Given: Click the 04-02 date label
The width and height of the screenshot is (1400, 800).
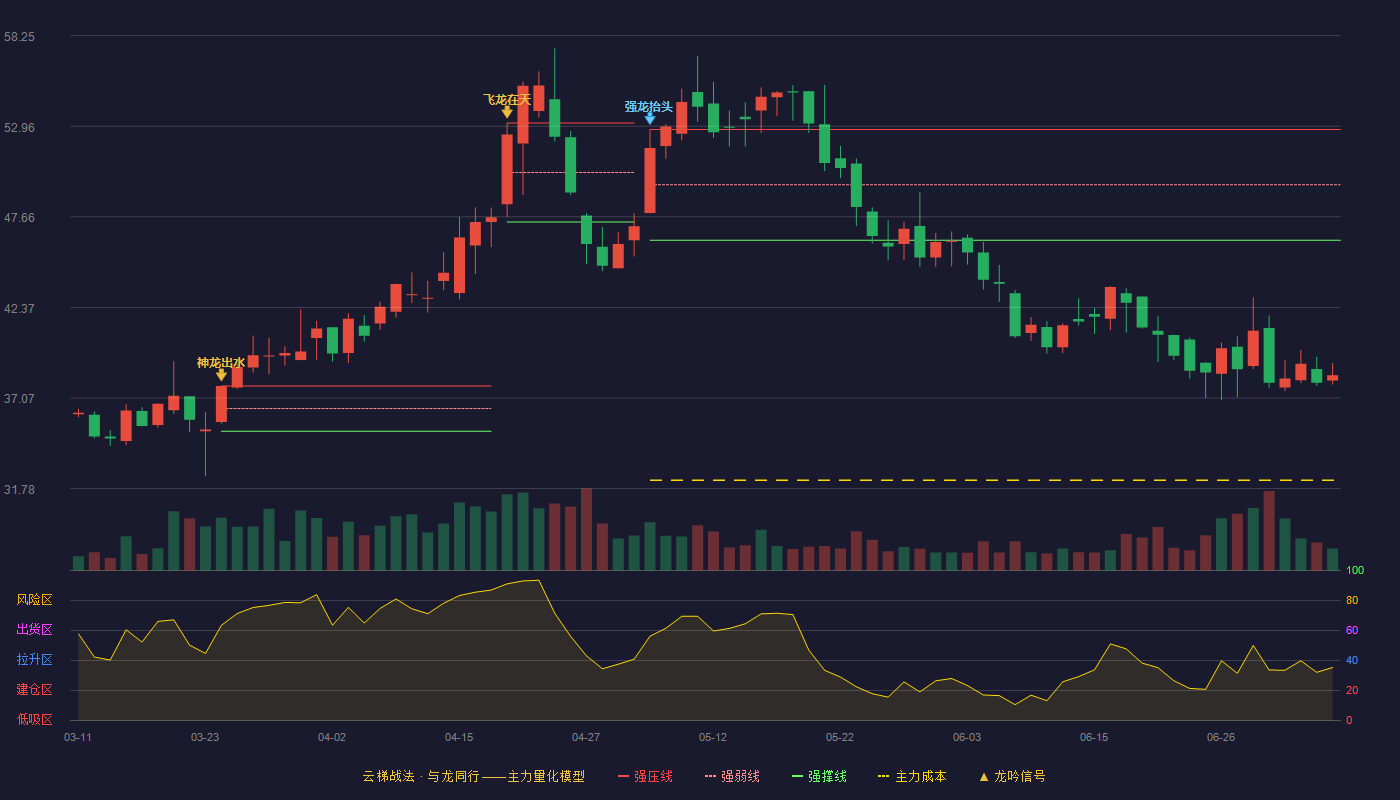Looking at the screenshot, I should pos(332,737).
